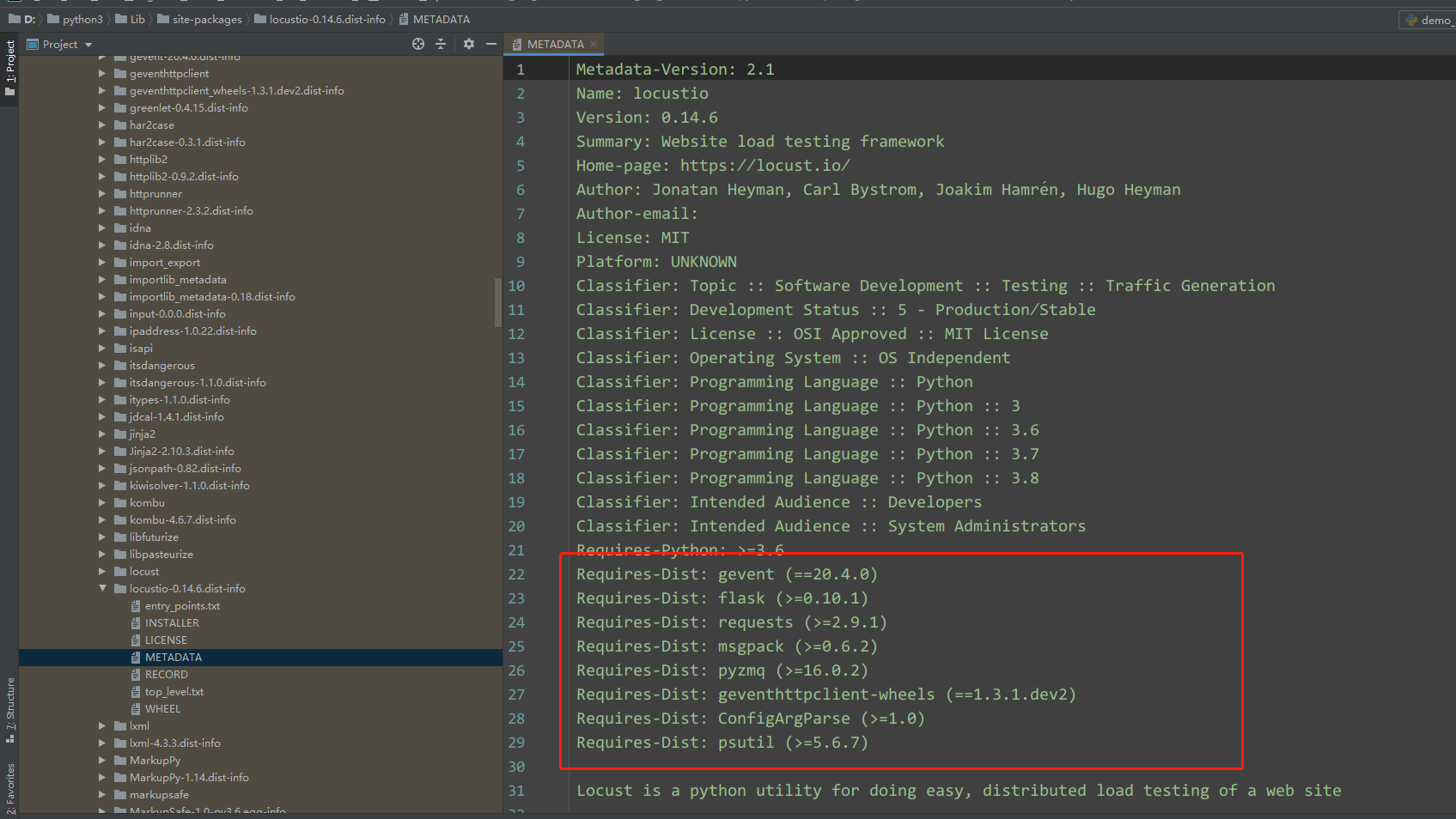Click the 'Name: locustio' line
The width and height of the screenshot is (1456, 819).
click(x=643, y=94)
